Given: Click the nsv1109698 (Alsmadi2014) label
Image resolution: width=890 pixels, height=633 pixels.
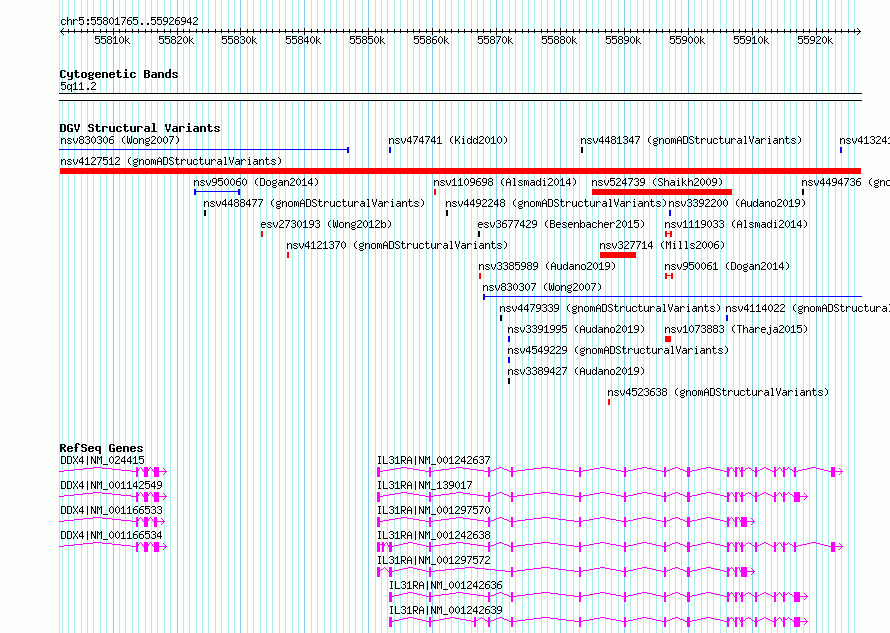Looking at the screenshot, I should tap(505, 182).
